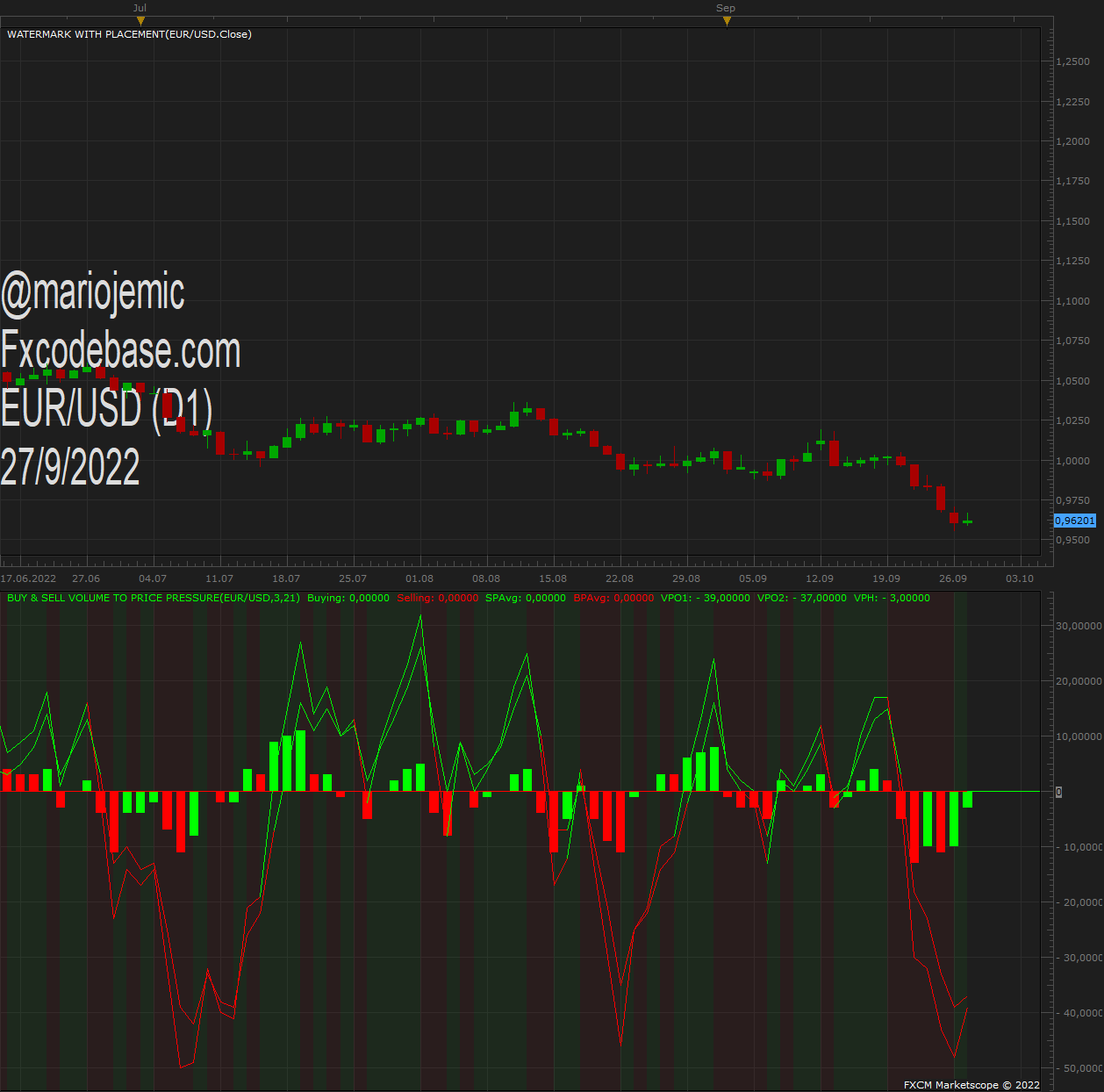Viewport: 1104px width, 1092px height.
Task: Click the 1,1750 price axis label
Action: [x=1073, y=181]
